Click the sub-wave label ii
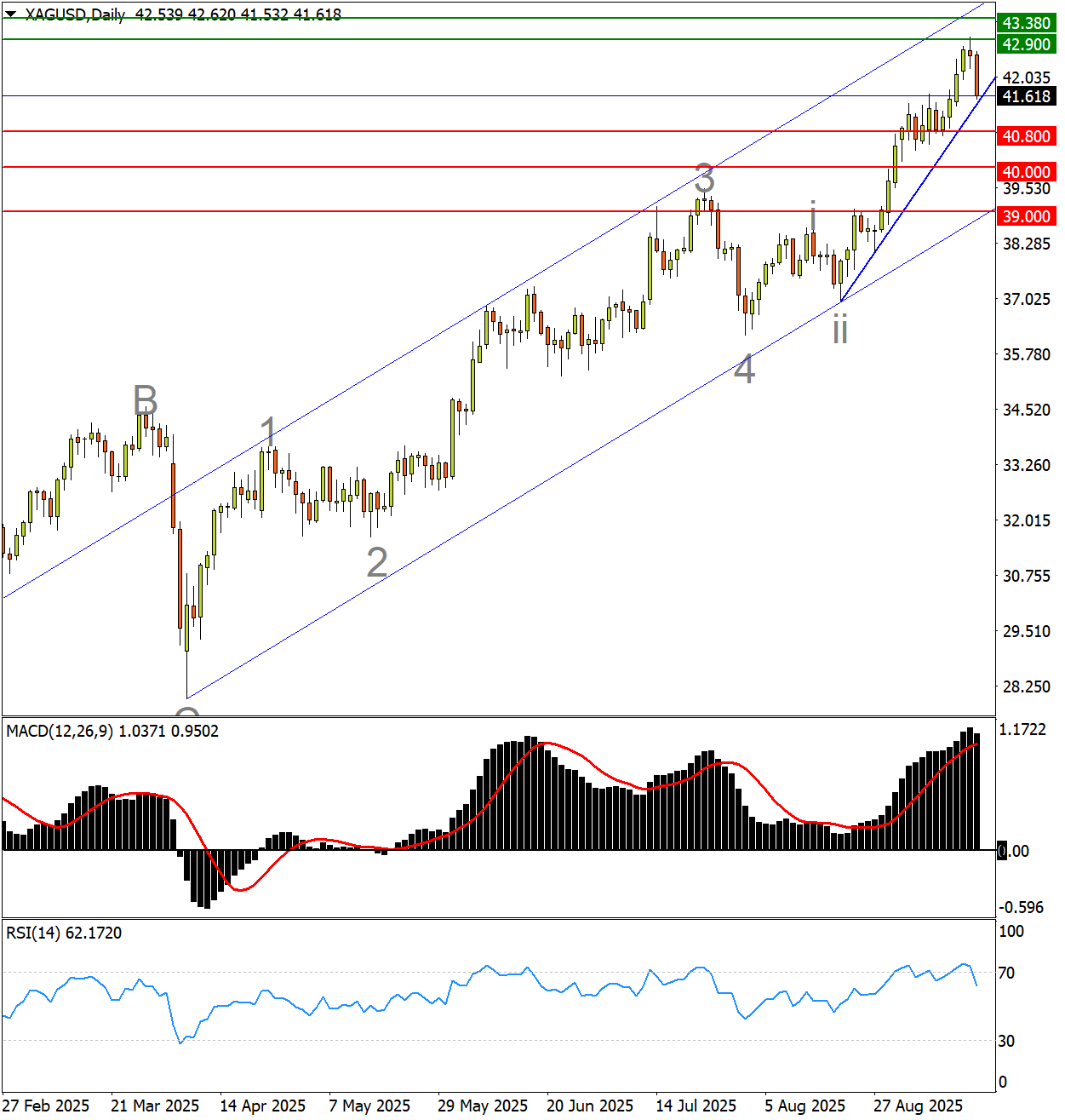 [x=840, y=330]
